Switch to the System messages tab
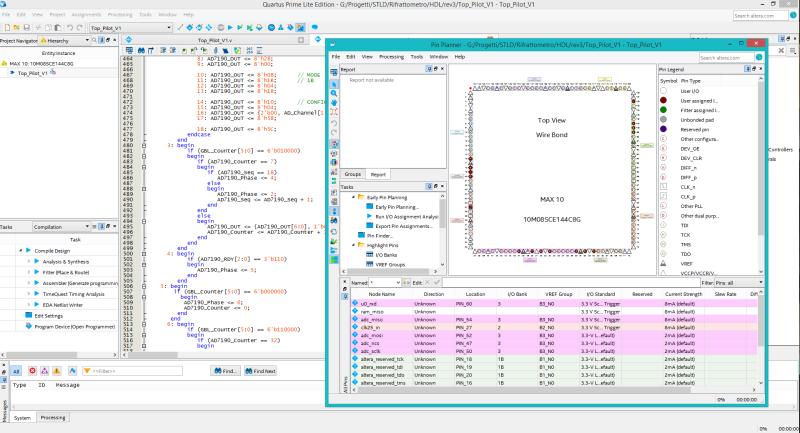The height and width of the screenshot is (433, 800). tap(22, 418)
